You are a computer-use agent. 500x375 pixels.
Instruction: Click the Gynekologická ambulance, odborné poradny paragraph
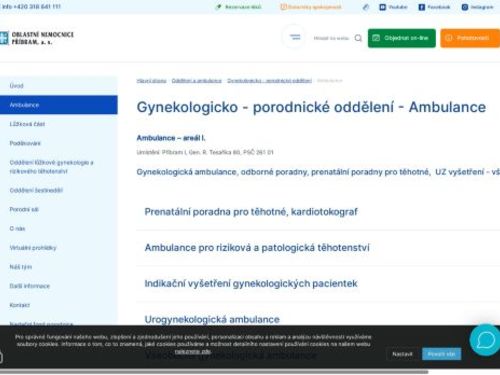click(x=318, y=172)
